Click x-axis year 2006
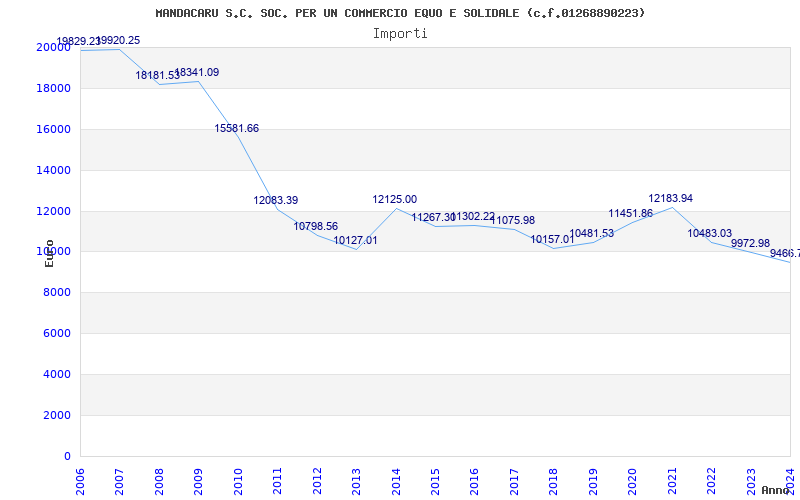 80,481
